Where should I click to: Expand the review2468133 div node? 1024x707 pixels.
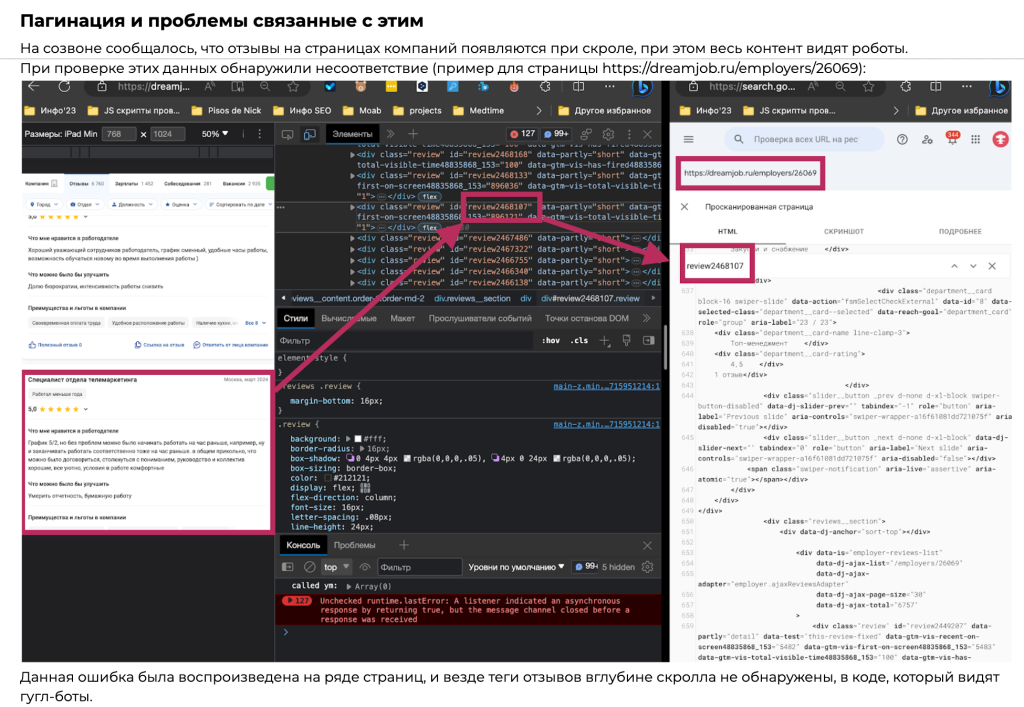pyautogui.click(x=353, y=176)
